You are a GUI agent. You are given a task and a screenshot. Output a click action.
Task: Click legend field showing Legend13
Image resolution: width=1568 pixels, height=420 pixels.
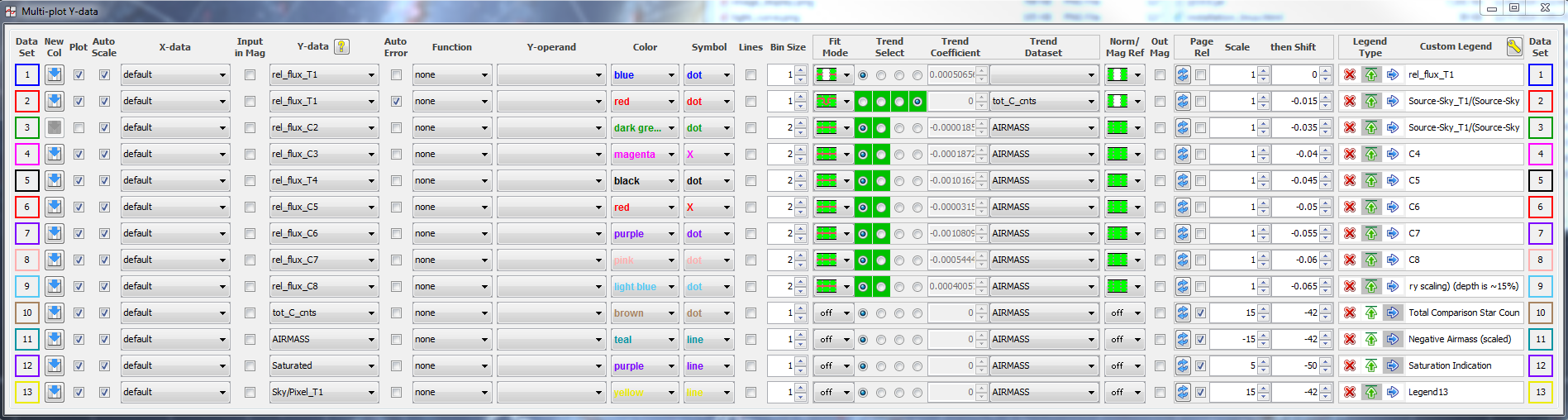coord(1464,392)
